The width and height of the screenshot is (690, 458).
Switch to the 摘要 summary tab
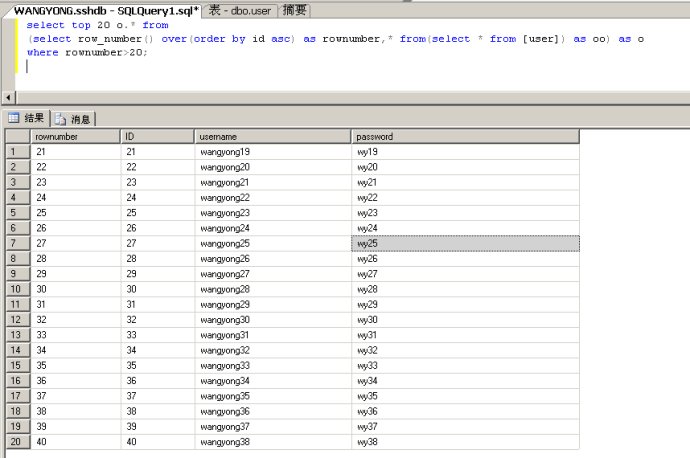click(x=295, y=10)
